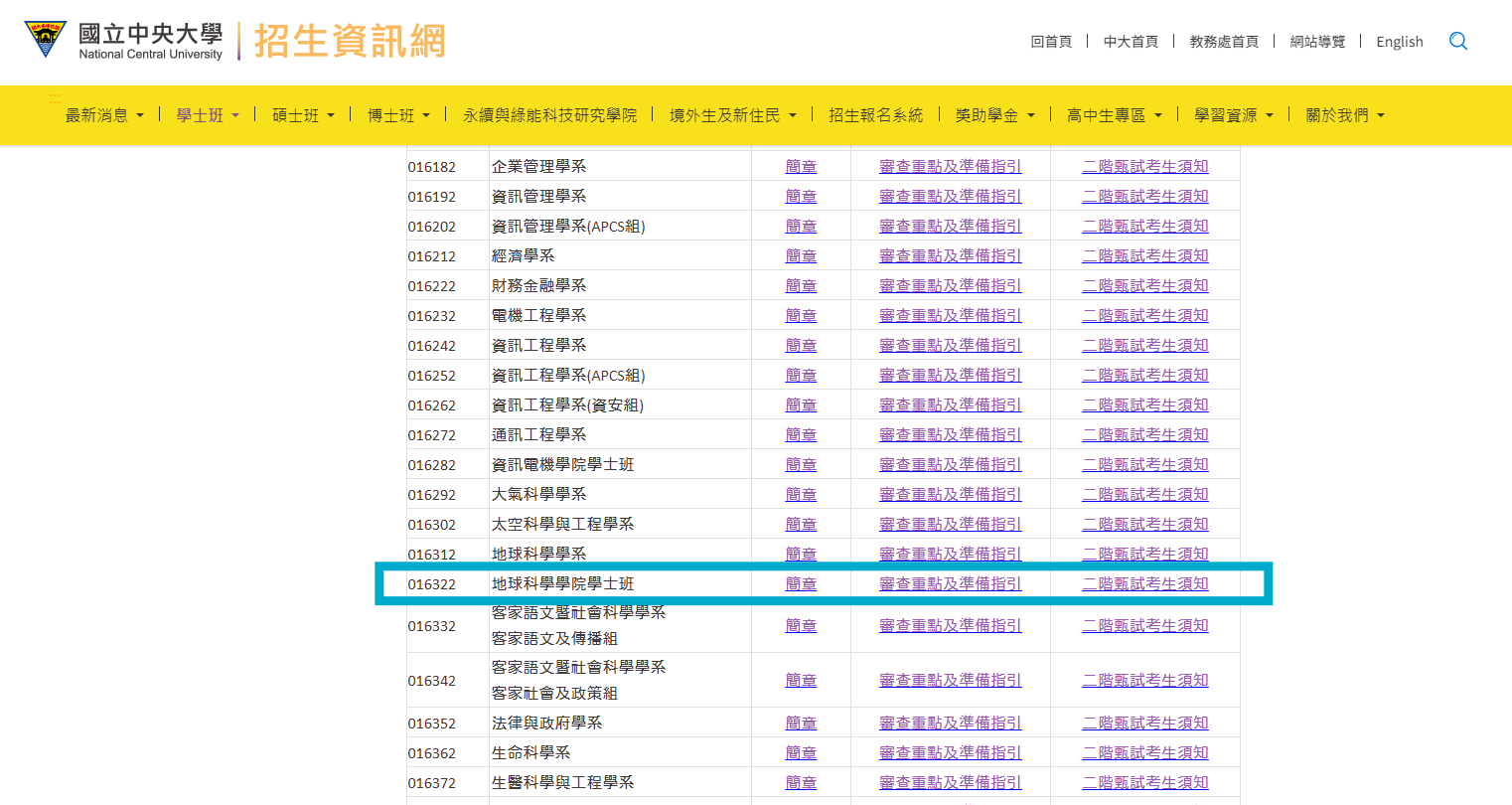The width and height of the screenshot is (1512, 805).
Task: Open the 高中生專區 dropdown
Action: 1114,115
